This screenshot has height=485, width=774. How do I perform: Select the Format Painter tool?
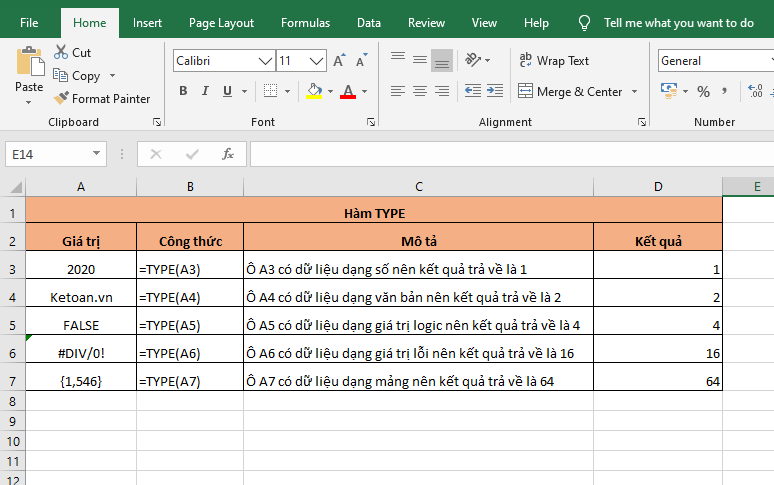click(102, 99)
